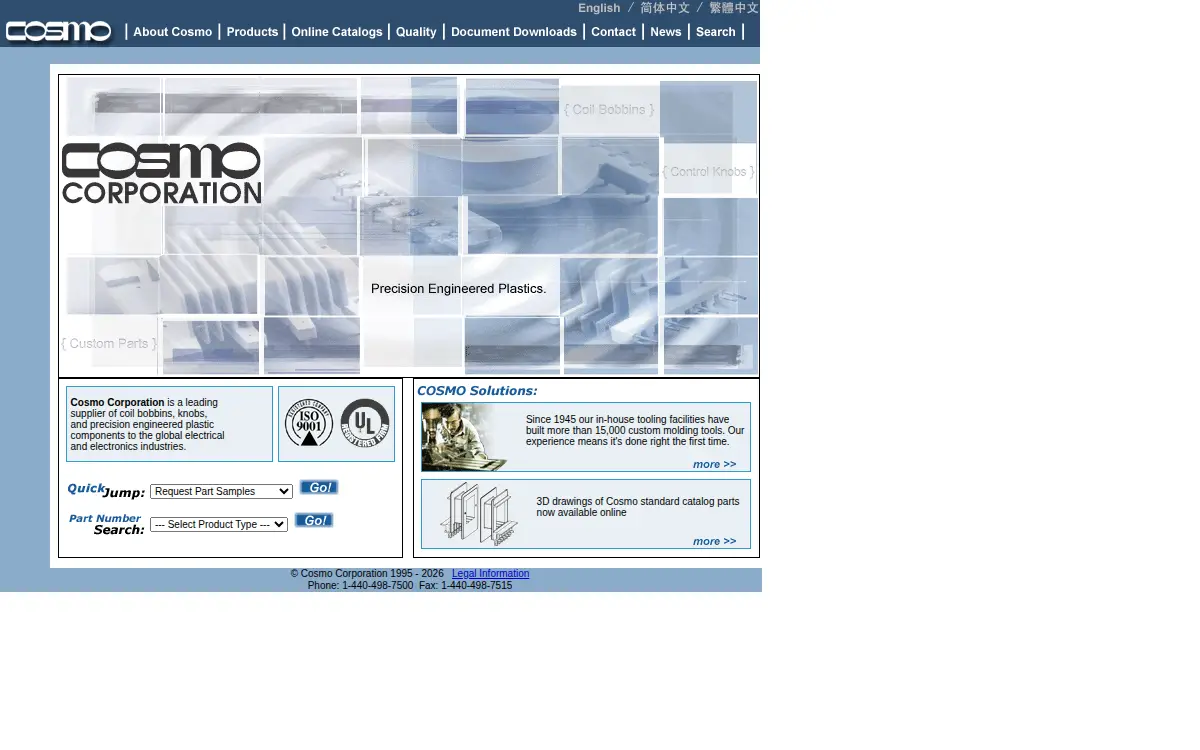
Task: Open the Products menu item
Action: (x=252, y=32)
